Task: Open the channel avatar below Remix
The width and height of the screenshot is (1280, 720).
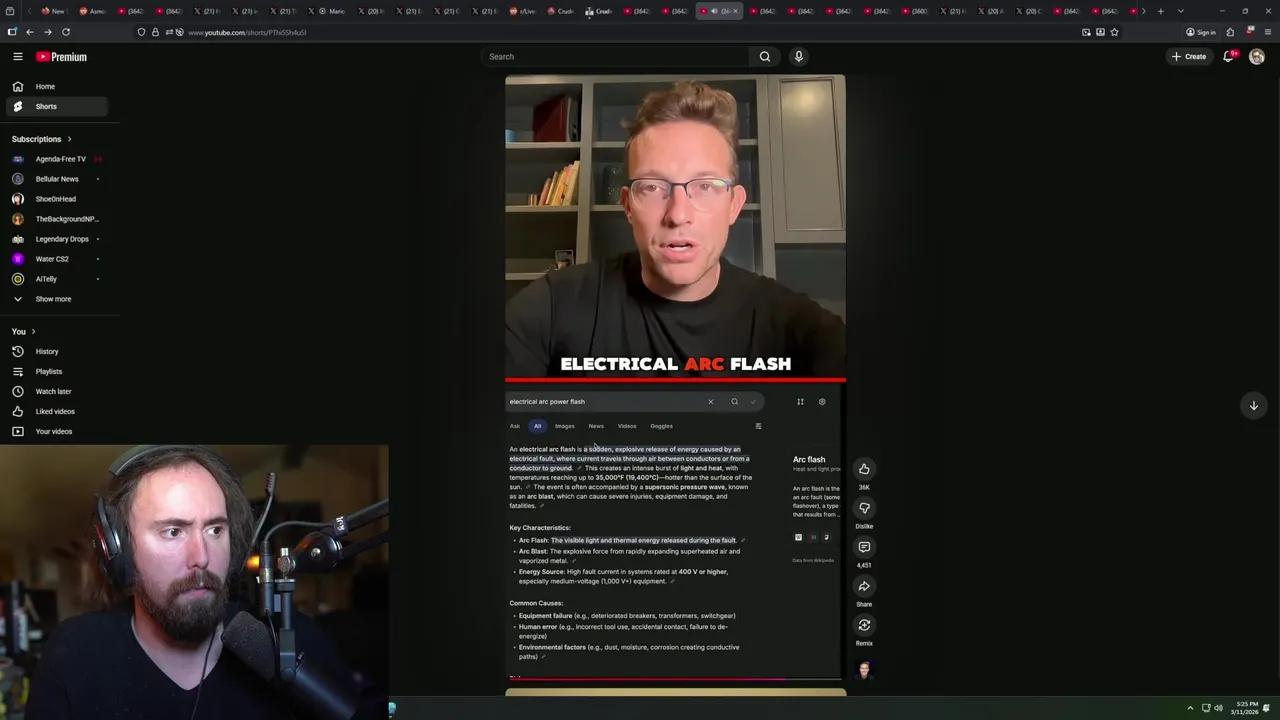Action: click(864, 669)
